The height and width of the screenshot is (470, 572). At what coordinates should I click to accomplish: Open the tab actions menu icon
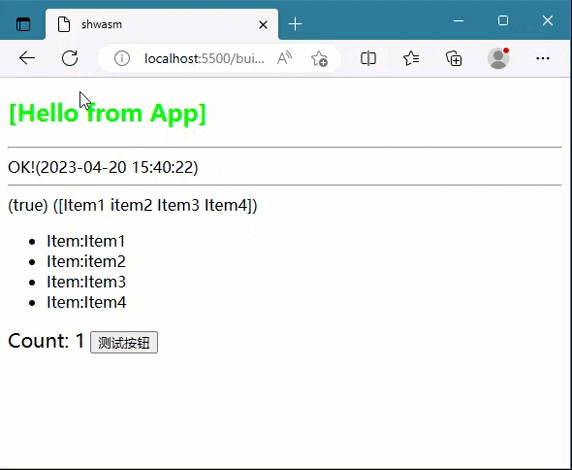click(23, 24)
